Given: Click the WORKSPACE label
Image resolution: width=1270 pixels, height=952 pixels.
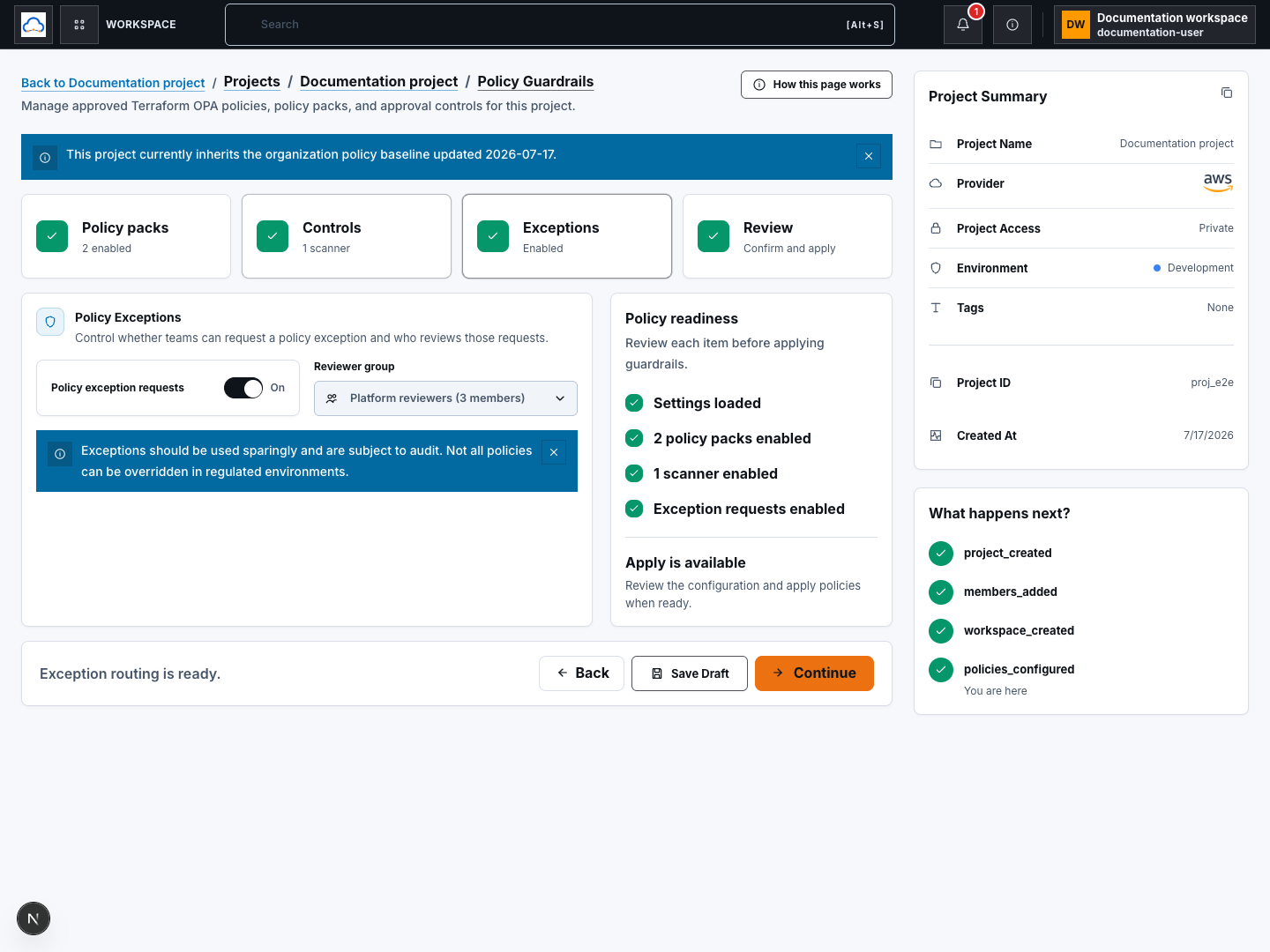Looking at the screenshot, I should point(141,25).
